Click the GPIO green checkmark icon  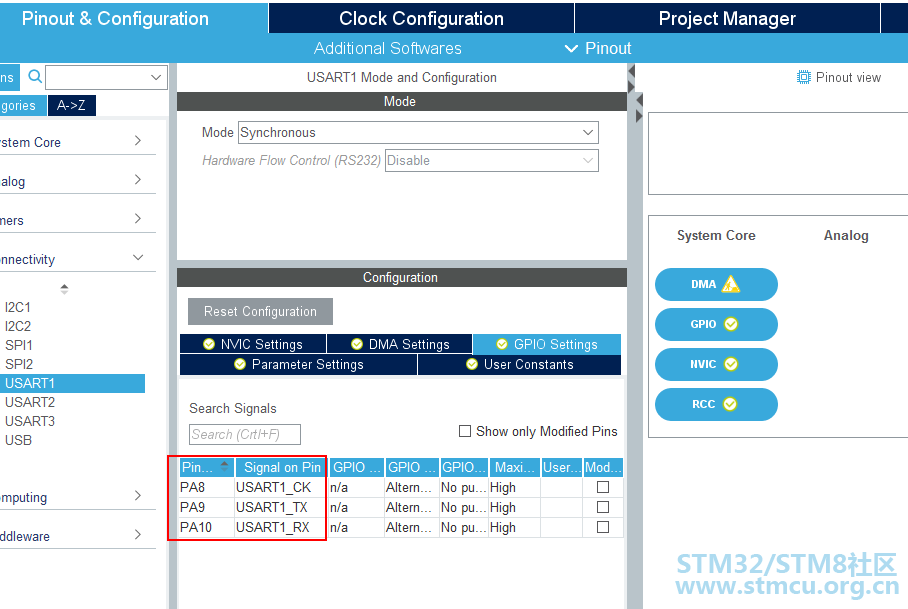point(731,324)
